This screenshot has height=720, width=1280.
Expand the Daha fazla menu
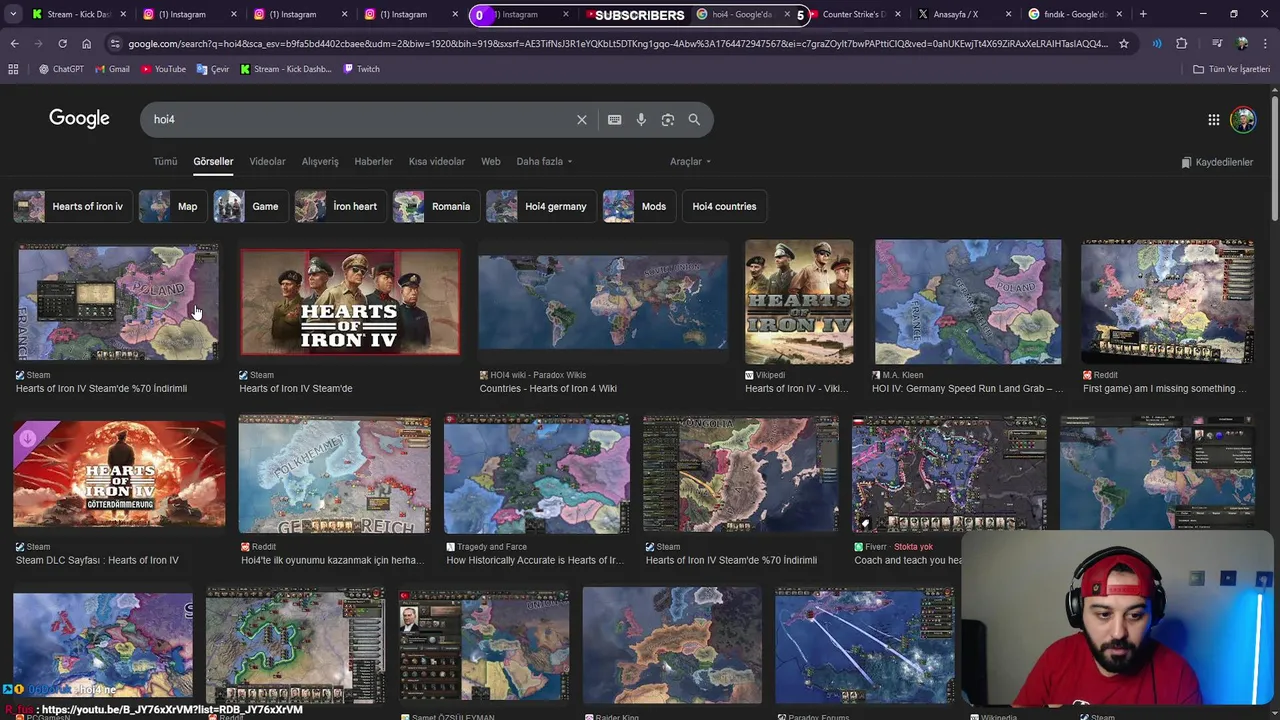(x=545, y=161)
